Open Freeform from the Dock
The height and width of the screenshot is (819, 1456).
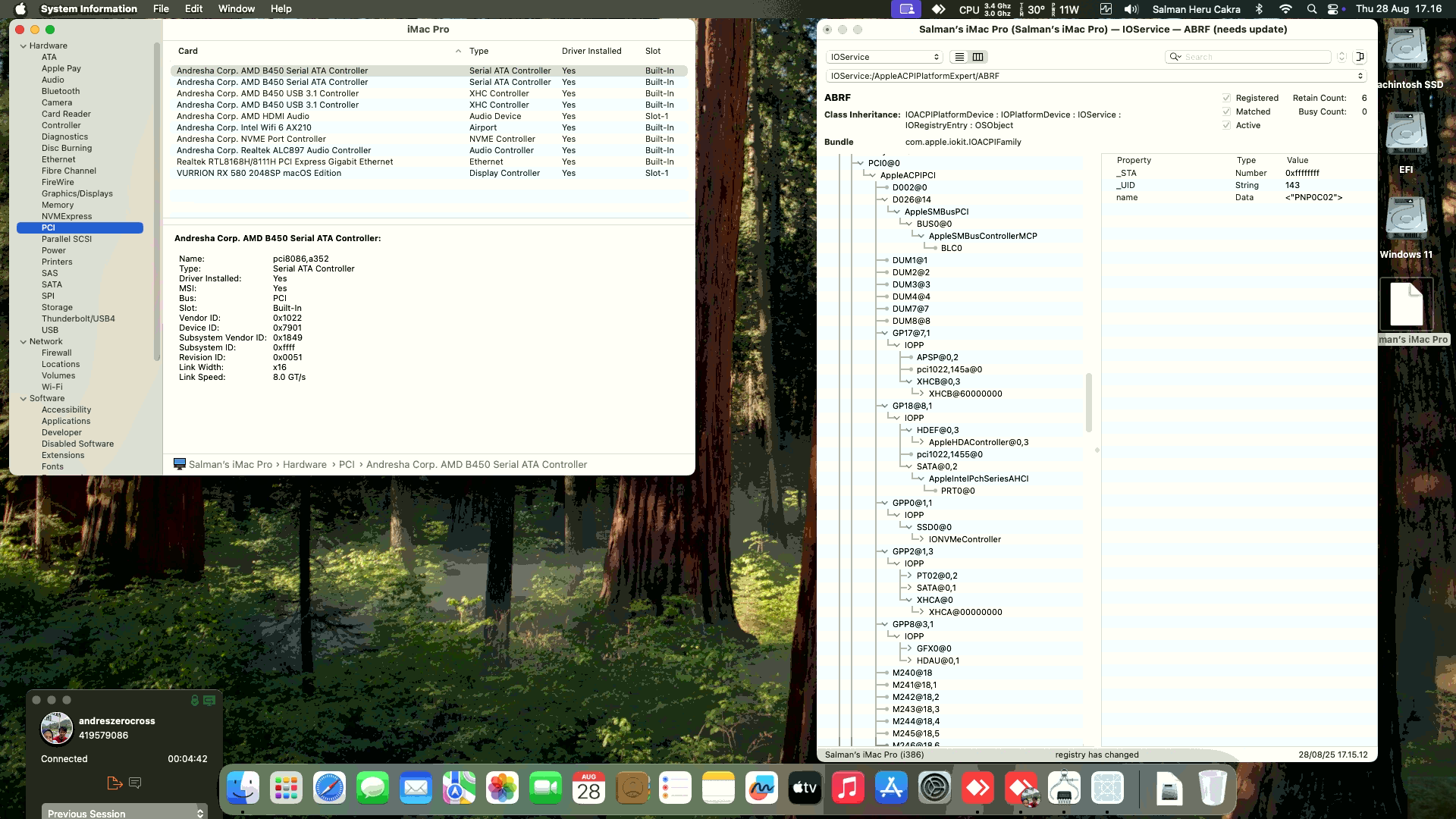coord(761,789)
